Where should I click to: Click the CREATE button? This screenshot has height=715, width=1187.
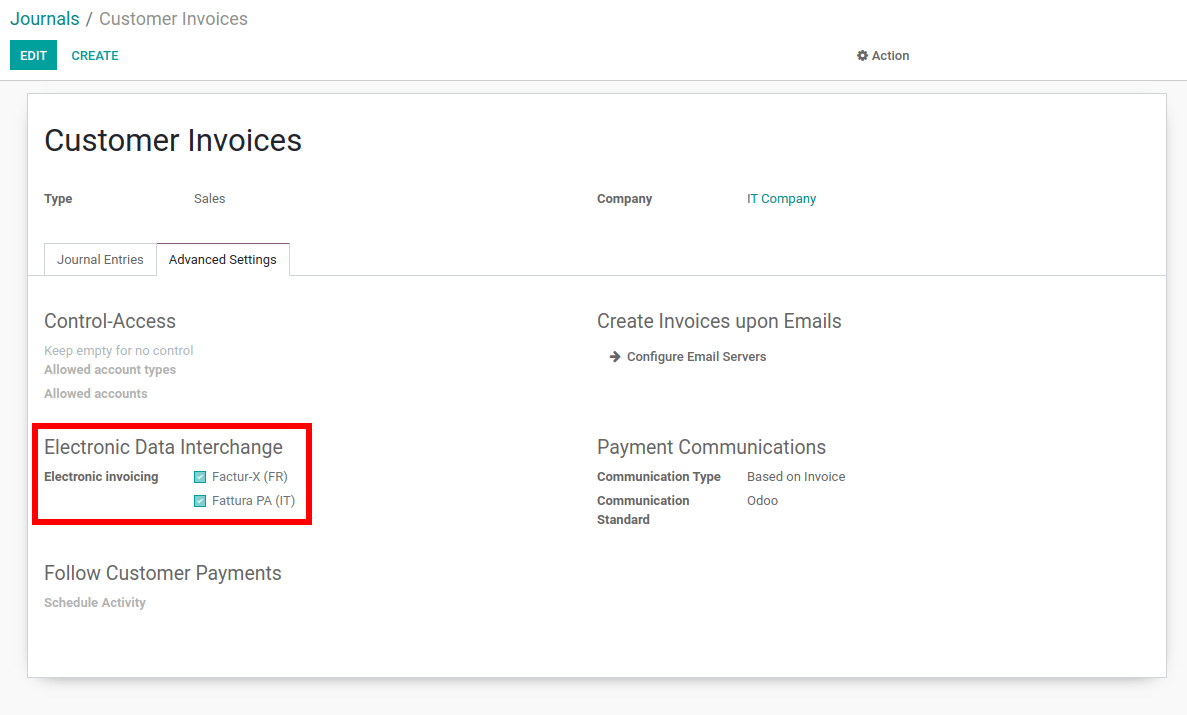[95, 55]
